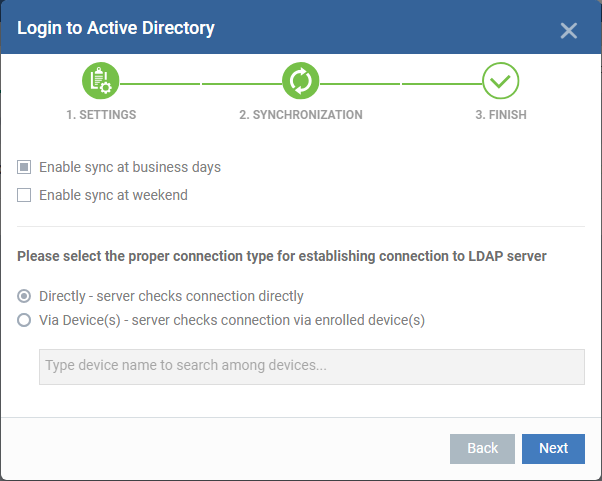Click the 'Enable sync at business days' label
Image resolution: width=602 pixels, height=481 pixels.
point(130,167)
